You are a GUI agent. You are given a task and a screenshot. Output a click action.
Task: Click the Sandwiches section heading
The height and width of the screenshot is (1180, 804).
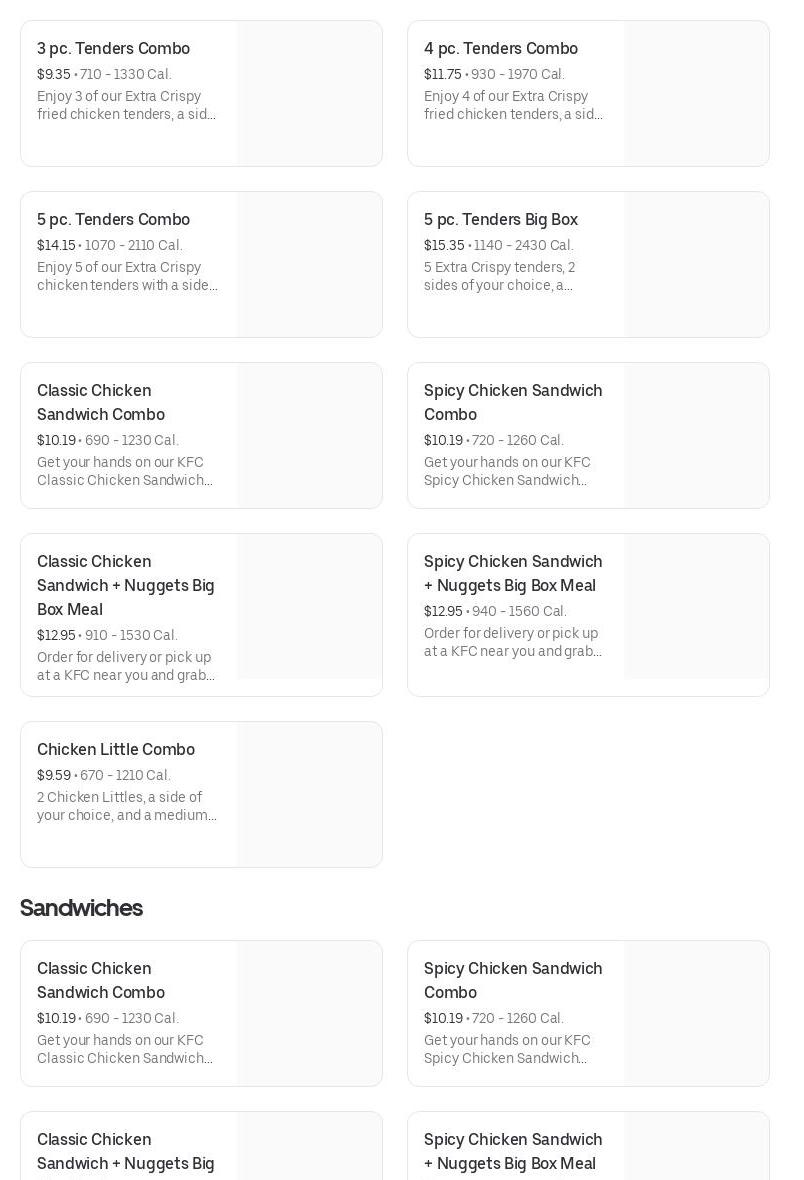tap(81, 908)
